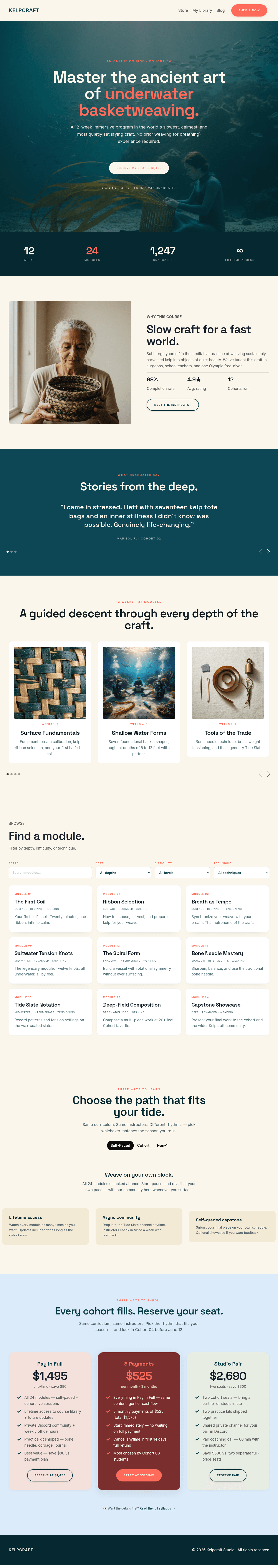
Task: Open The First Coil module card
Action: [x=50, y=909]
